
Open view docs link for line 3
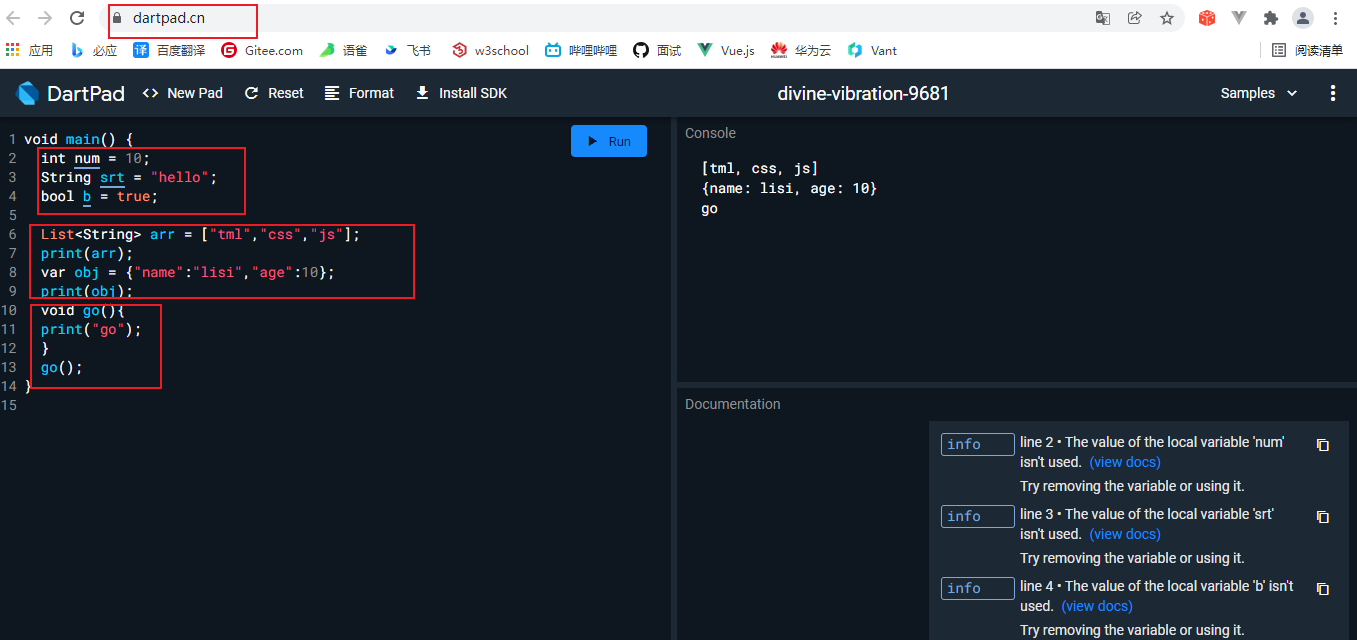click(1125, 534)
